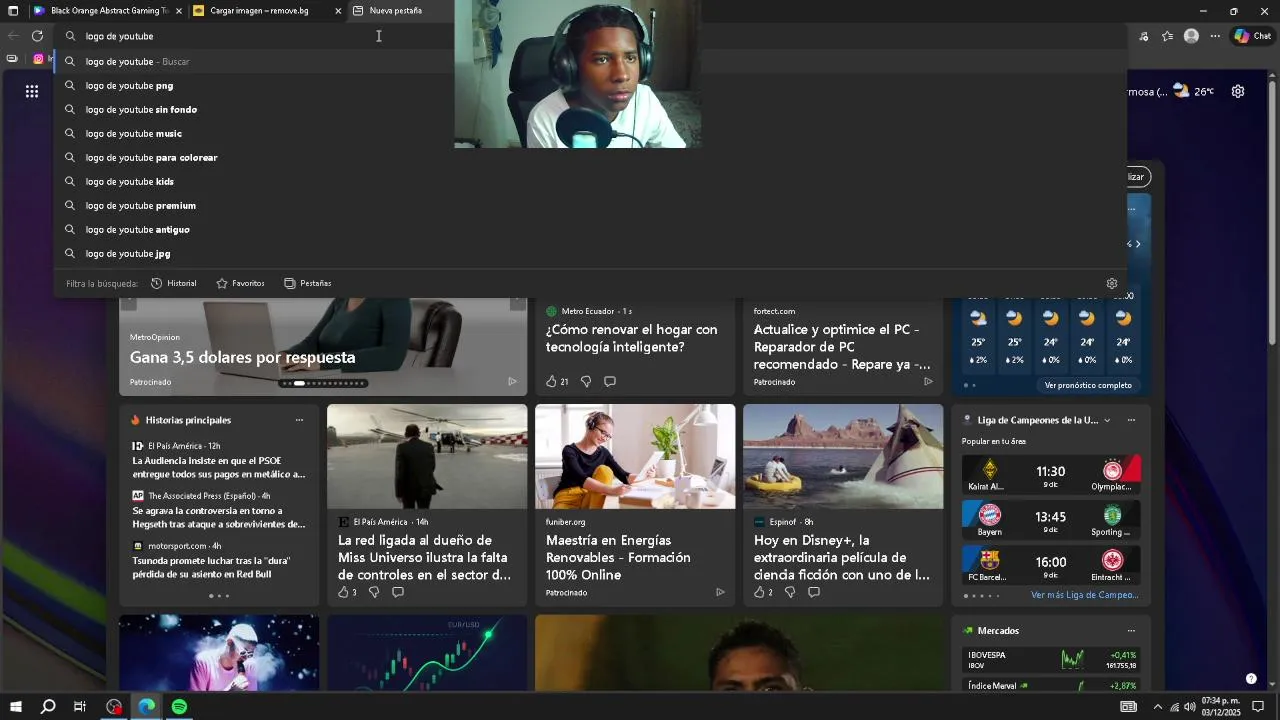Open Ver más Liga de Campeones link

click(x=1084, y=595)
